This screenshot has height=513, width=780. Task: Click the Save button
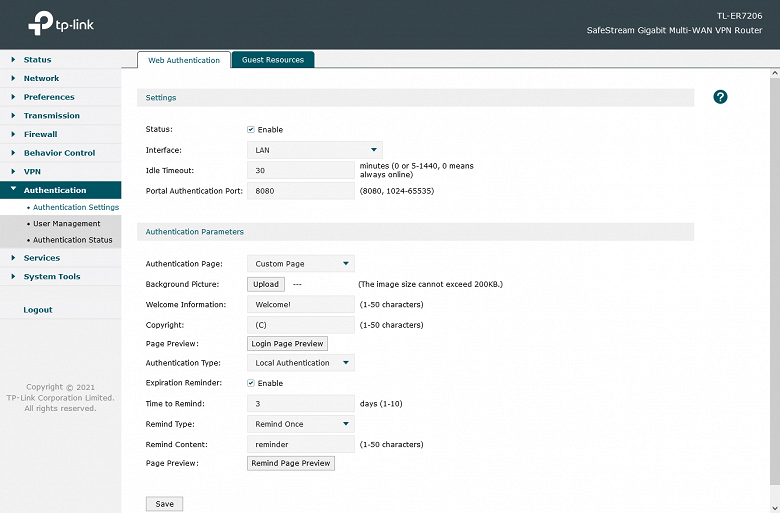click(164, 504)
